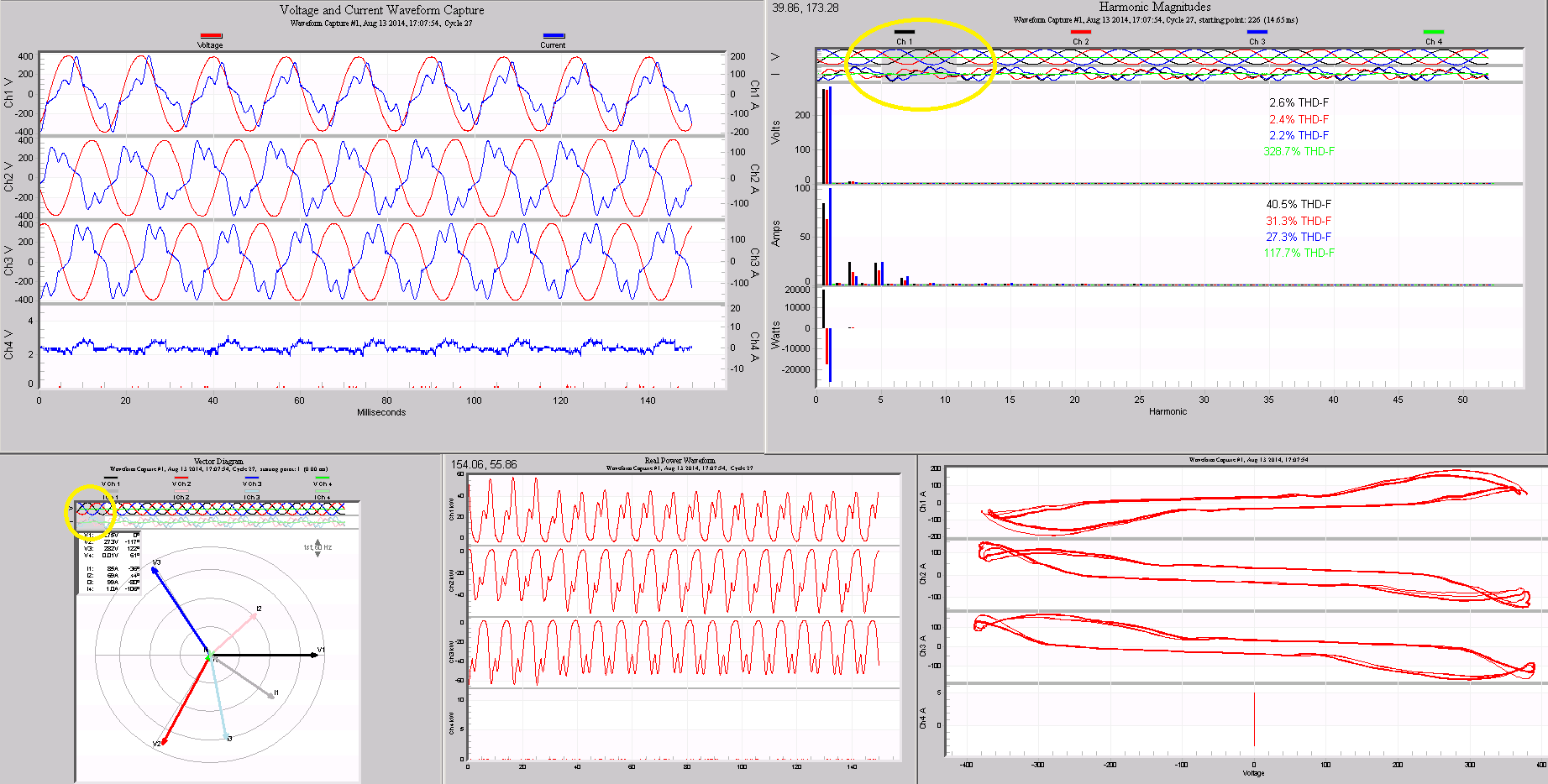Click the green V Ch 4 color swatch

(x=323, y=478)
